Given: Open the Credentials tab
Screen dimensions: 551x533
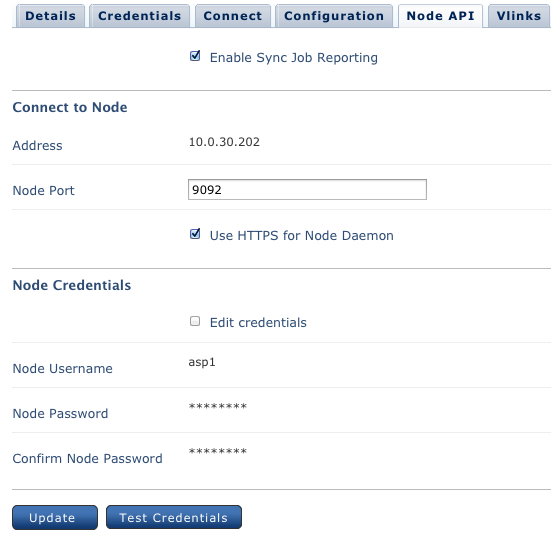Looking at the screenshot, I should point(140,16).
